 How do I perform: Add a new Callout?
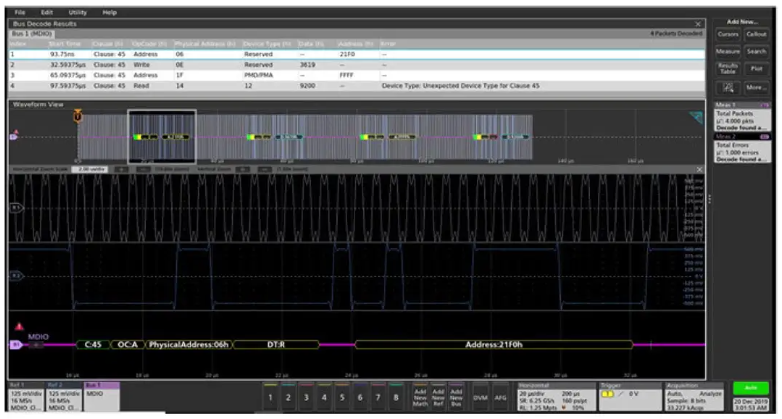(756, 34)
